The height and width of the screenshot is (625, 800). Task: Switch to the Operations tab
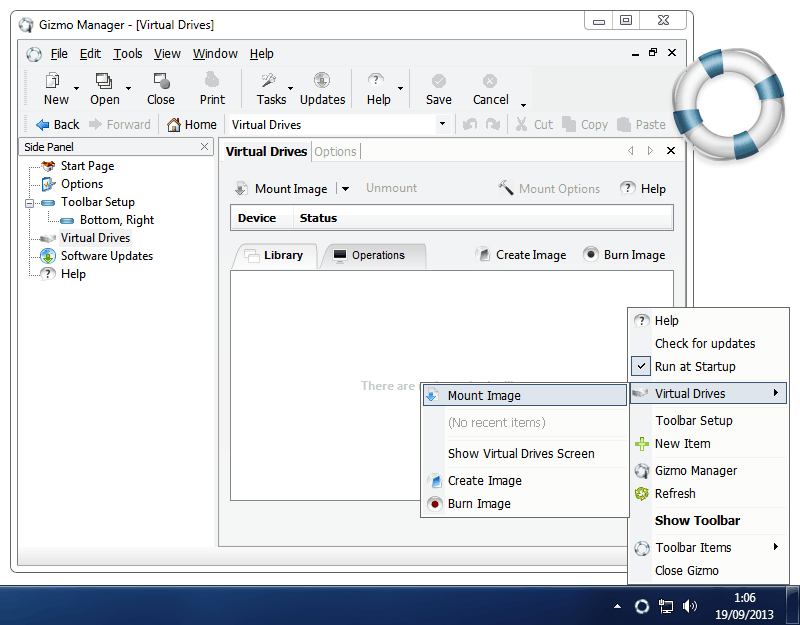373,255
